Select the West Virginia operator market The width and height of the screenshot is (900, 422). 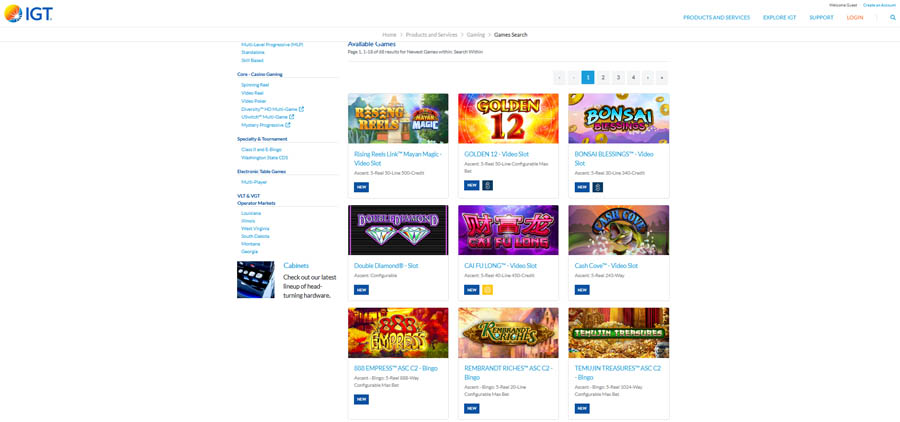pos(254,229)
